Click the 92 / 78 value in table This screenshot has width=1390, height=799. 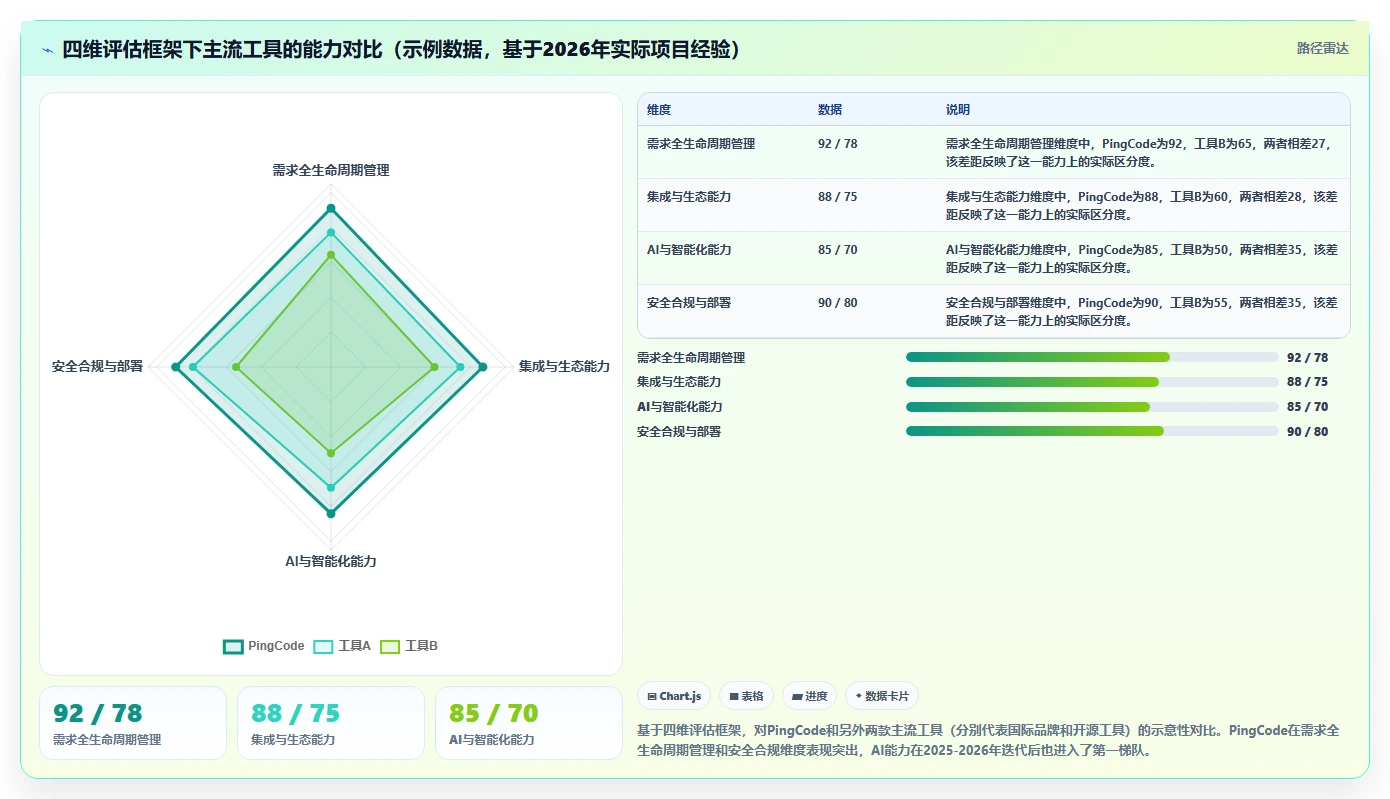pyautogui.click(x=838, y=144)
